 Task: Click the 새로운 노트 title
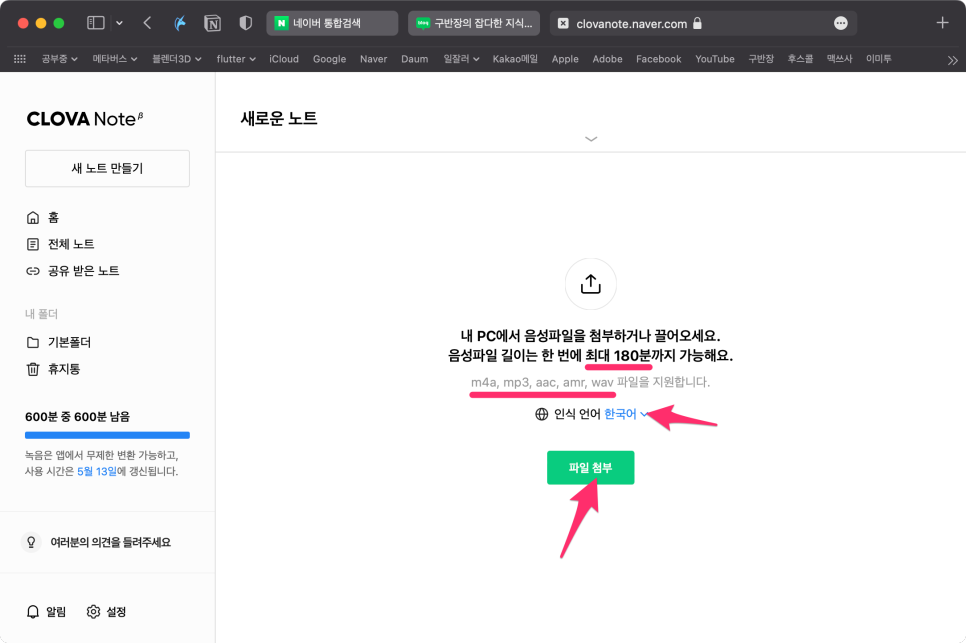click(279, 118)
